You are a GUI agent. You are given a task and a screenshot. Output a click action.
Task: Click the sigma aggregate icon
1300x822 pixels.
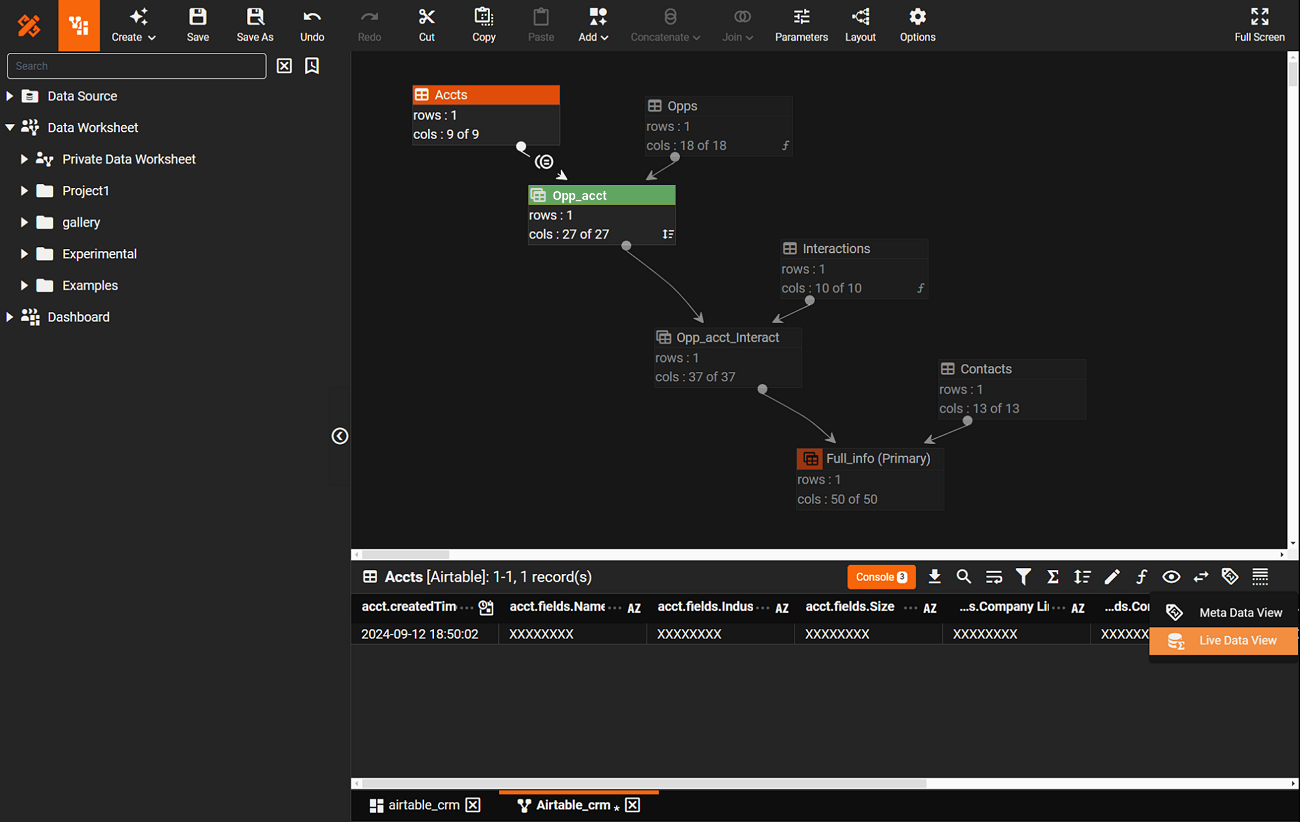click(x=1052, y=577)
